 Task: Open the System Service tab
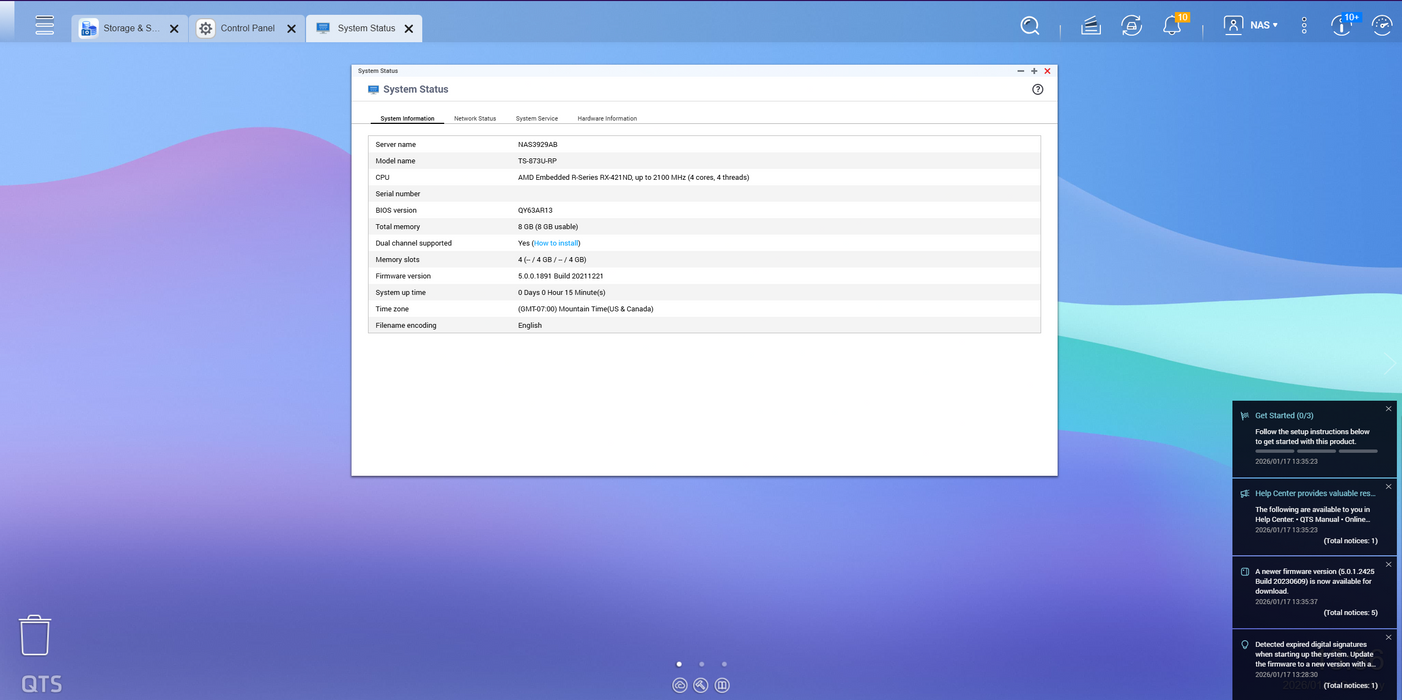pos(537,118)
